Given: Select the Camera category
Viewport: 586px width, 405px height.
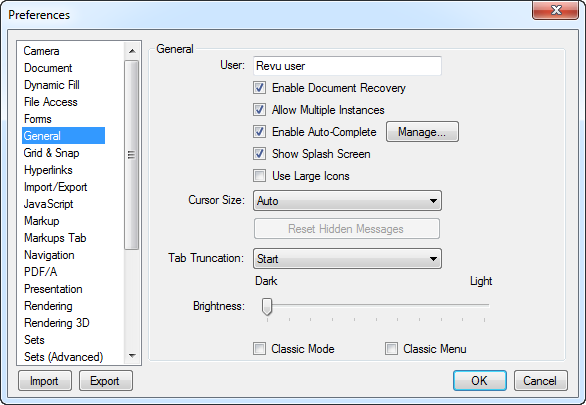Looking at the screenshot, I should (41, 51).
